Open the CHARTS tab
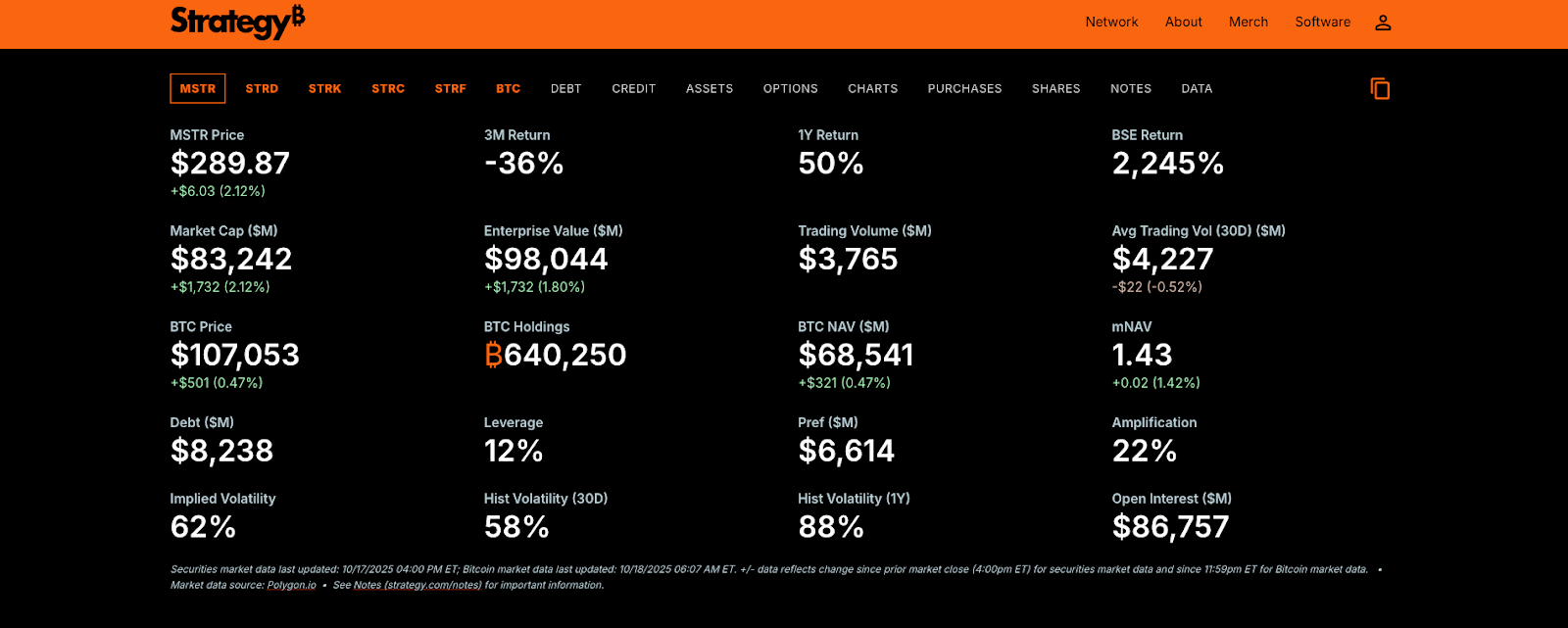This screenshot has height=628, width=1568. (x=873, y=89)
